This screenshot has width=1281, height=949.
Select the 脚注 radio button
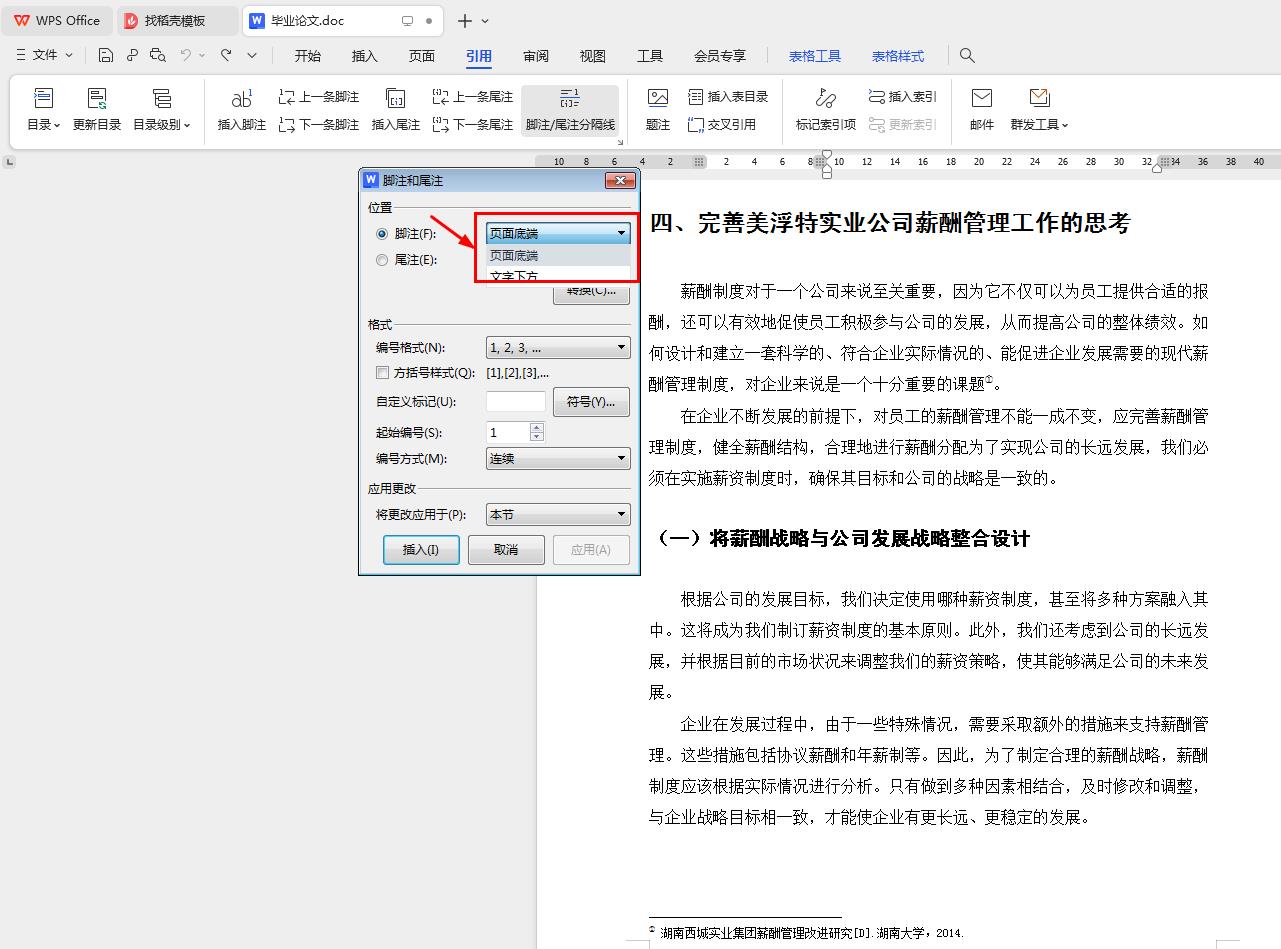(381, 234)
